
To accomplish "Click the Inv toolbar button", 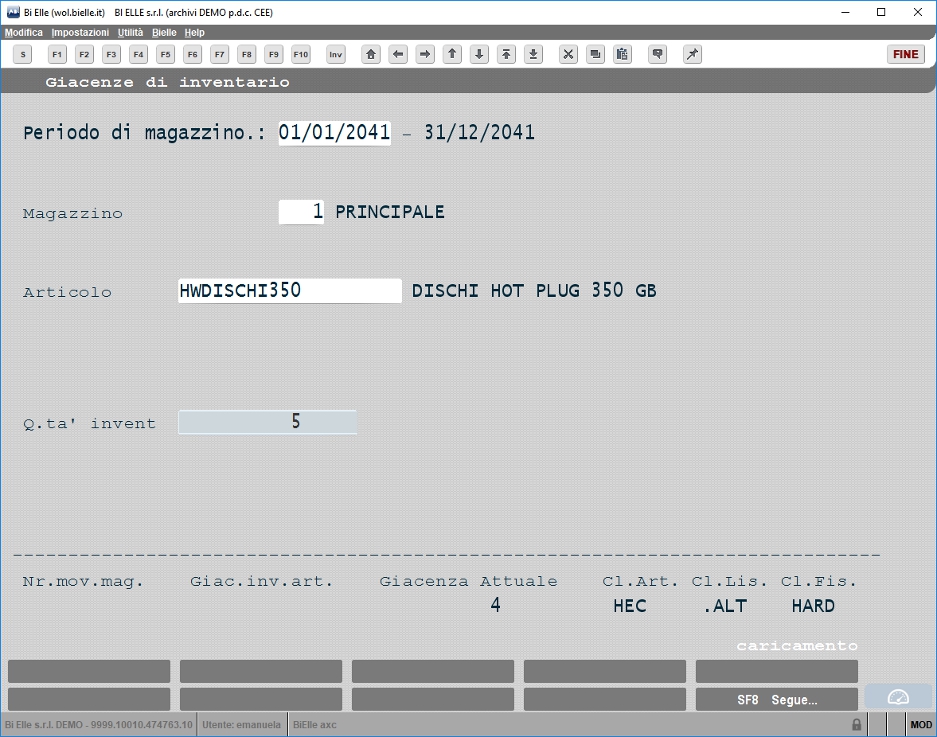I will point(336,54).
